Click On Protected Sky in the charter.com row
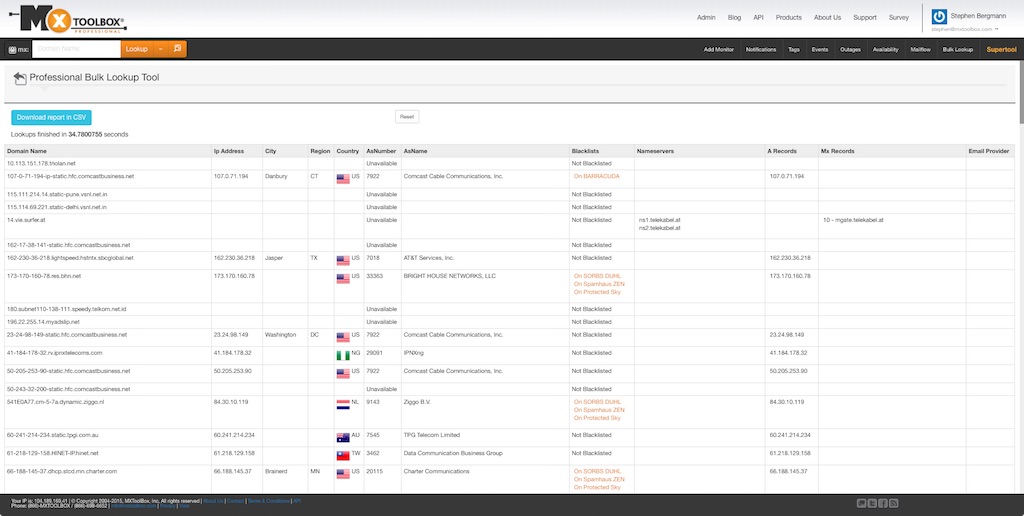This screenshot has height=516, width=1024. [597, 487]
